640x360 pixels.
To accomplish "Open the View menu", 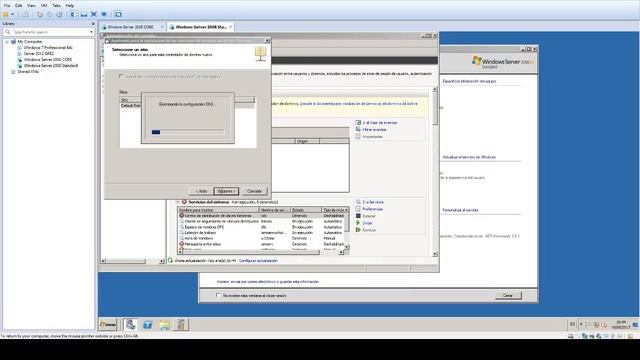I will click(31, 6).
